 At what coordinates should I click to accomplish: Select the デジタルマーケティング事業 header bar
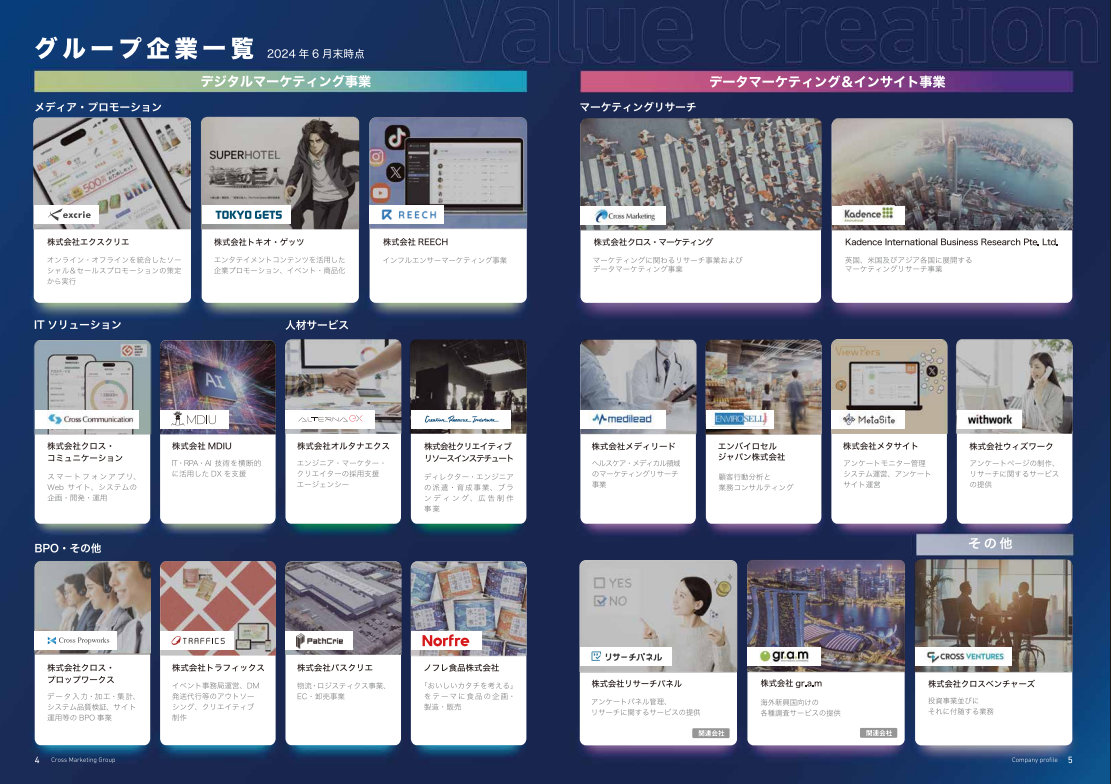coord(280,82)
